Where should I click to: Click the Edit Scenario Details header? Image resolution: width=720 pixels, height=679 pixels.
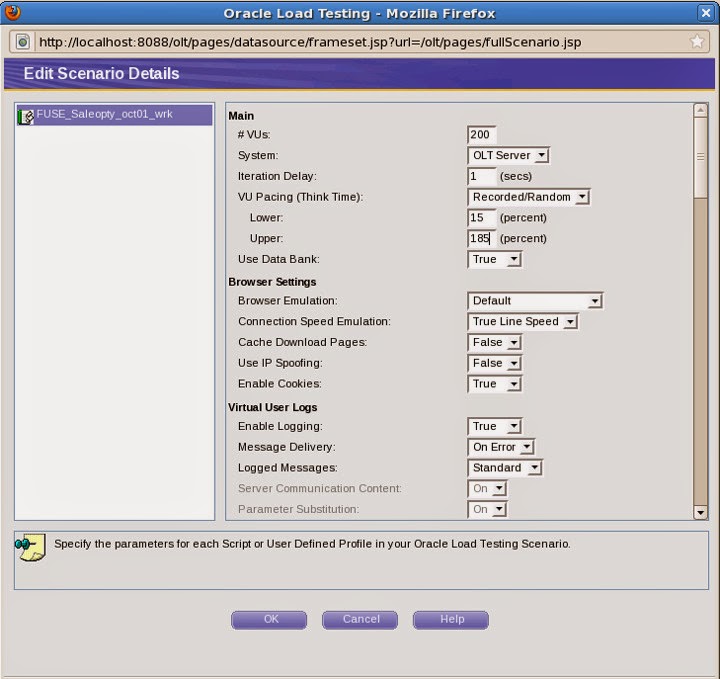[x=101, y=73]
